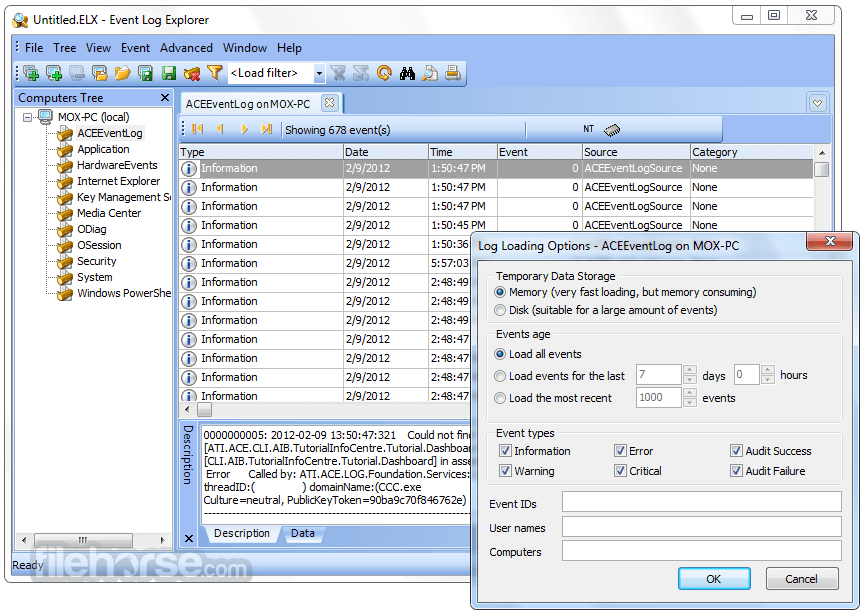Click the green floppy save icon

[169, 73]
